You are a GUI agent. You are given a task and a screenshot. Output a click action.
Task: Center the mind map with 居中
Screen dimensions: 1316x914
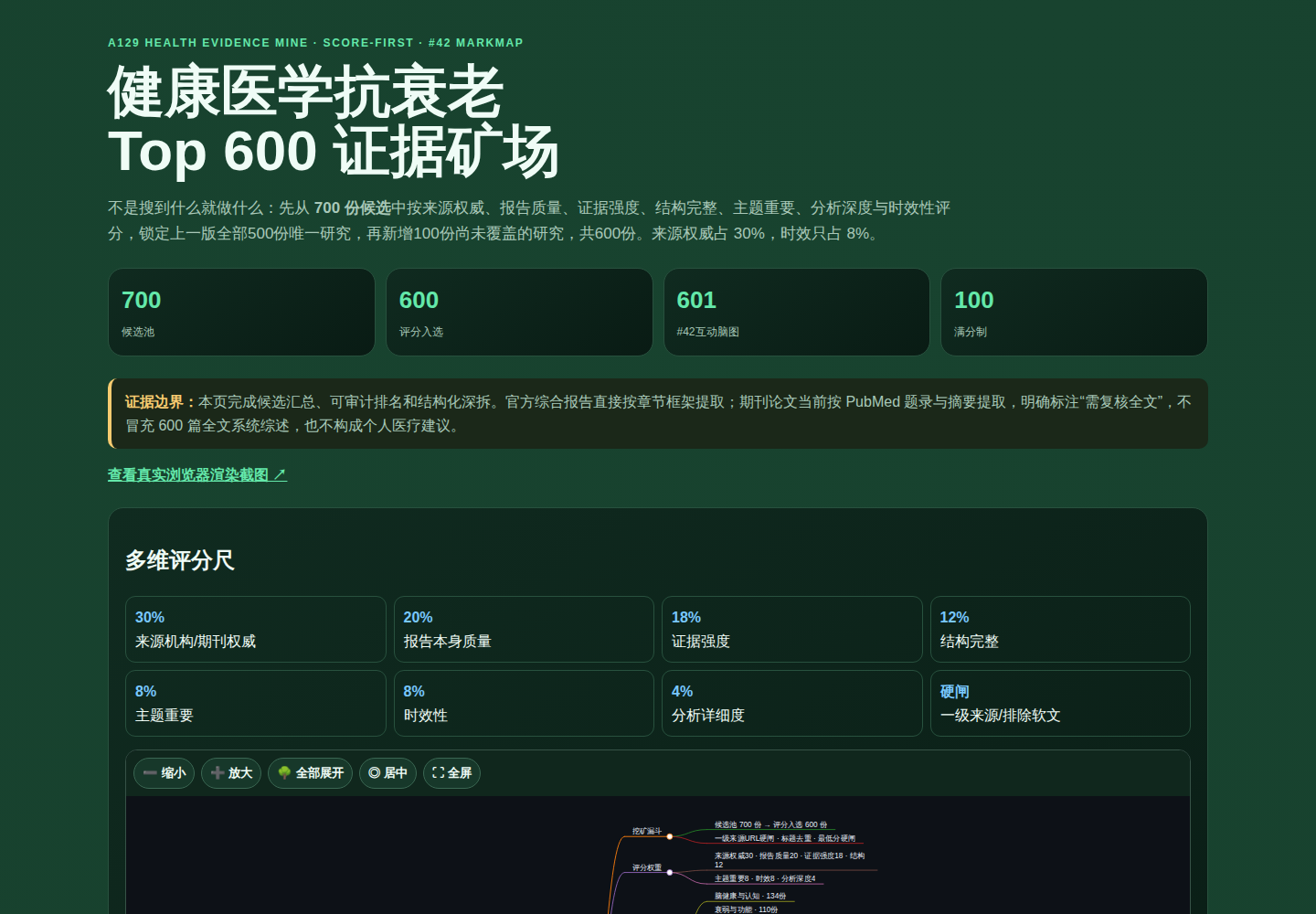pos(387,773)
